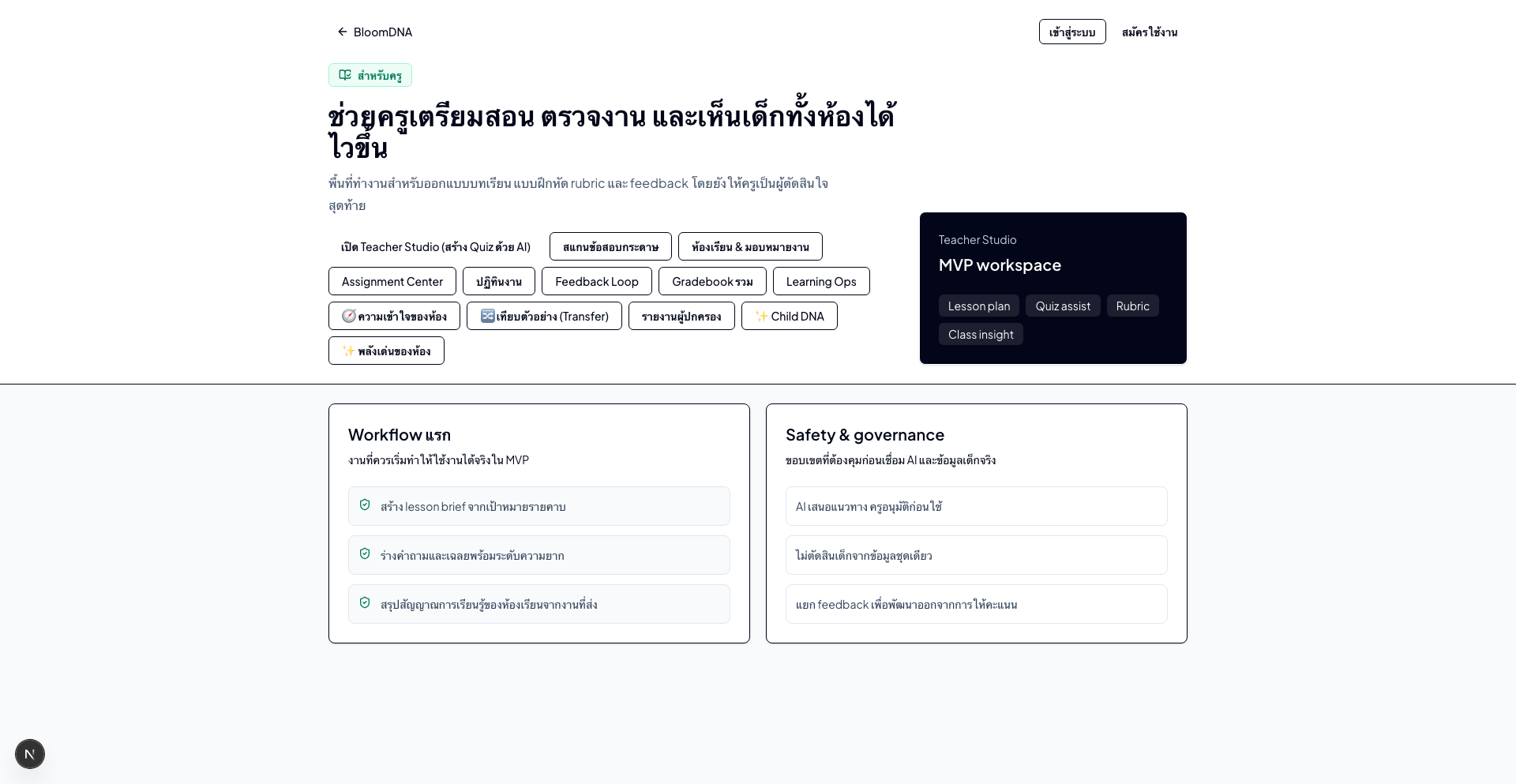The height and width of the screenshot is (784, 1516).
Task: Go to Assignment Center
Action: click(392, 281)
